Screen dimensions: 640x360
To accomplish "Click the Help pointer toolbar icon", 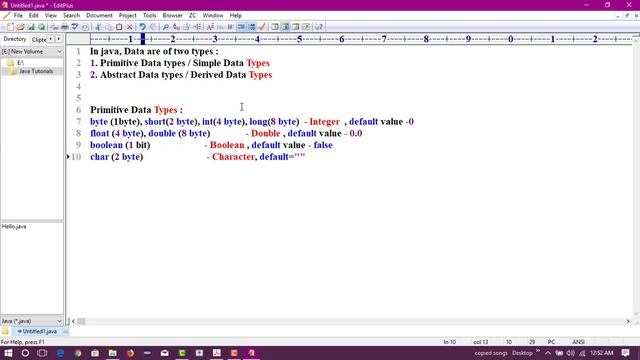I will 318,27.
